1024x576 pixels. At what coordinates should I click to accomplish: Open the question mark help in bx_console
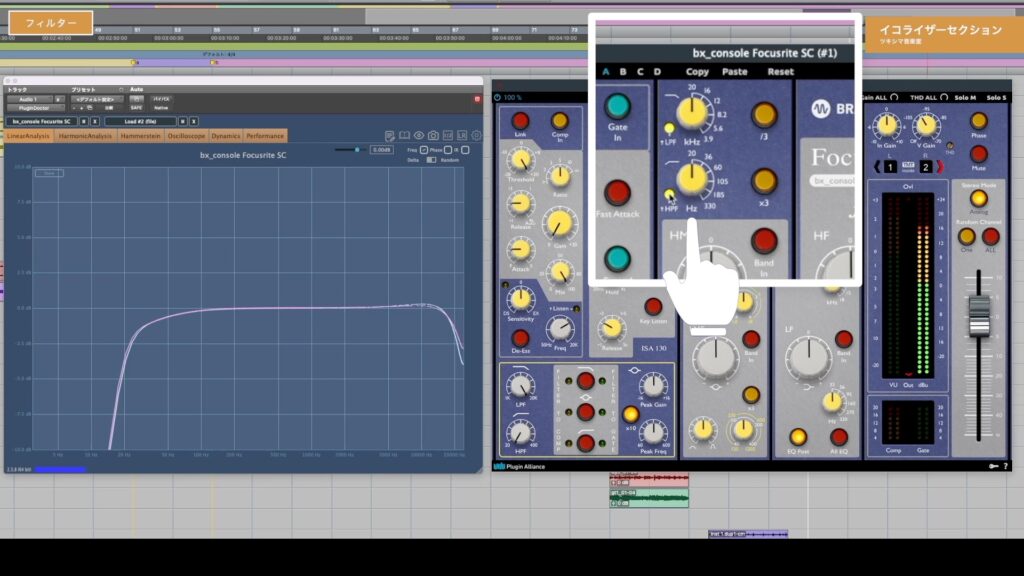pyautogui.click(x=1006, y=466)
